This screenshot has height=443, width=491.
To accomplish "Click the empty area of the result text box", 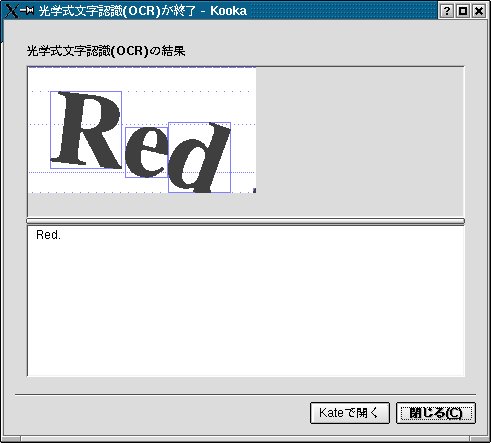I will point(246,310).
